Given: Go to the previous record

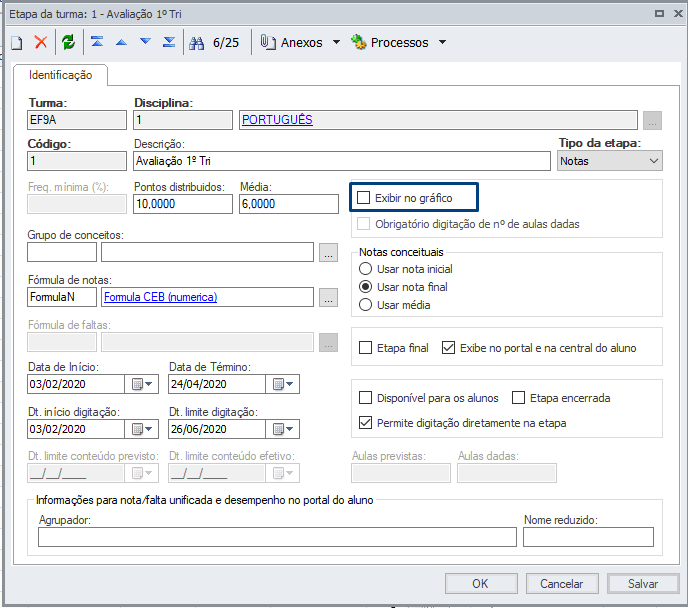Looking at the screenshot, I should tap(121, 43).
